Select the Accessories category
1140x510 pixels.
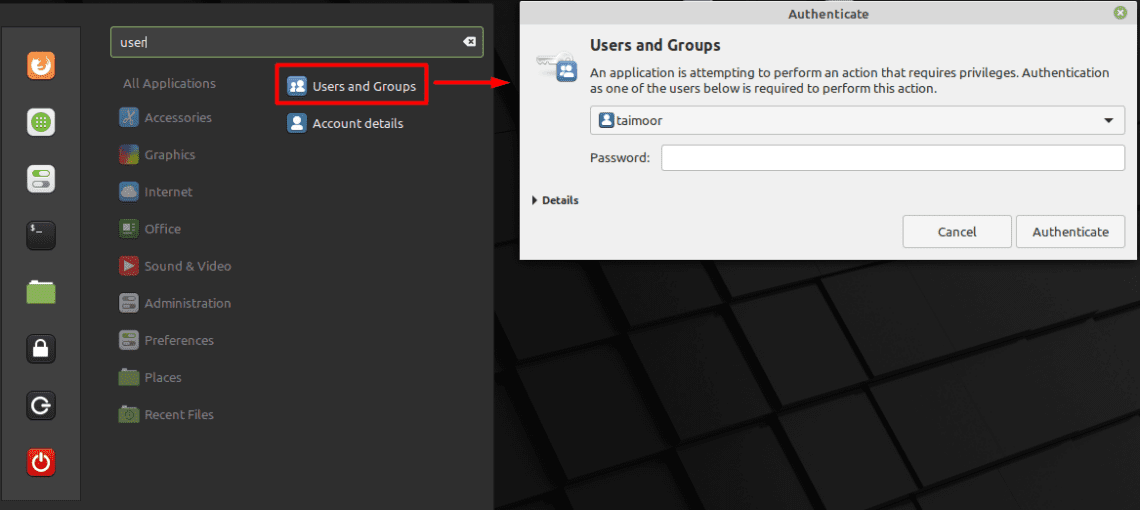click(x=166, y=117)
